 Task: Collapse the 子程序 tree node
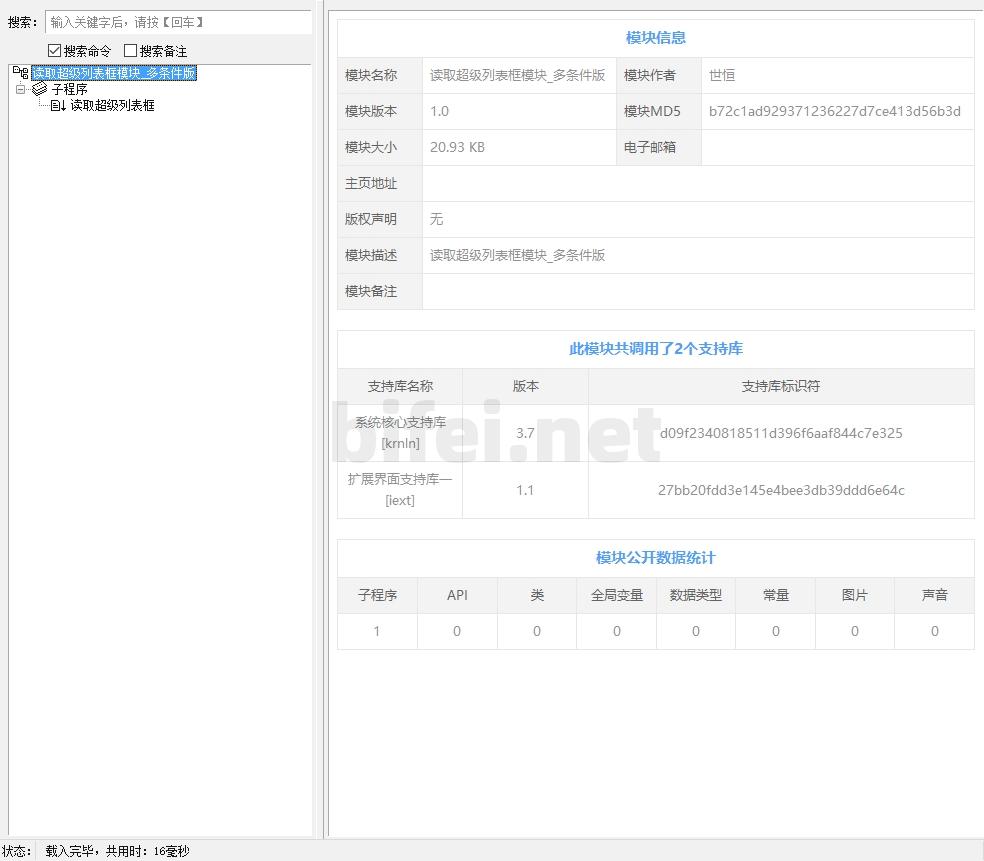pos(20,89)
